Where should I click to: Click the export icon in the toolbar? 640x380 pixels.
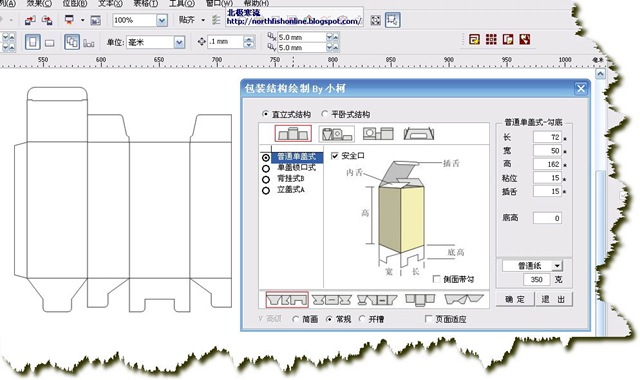click(x=47, y=20)
